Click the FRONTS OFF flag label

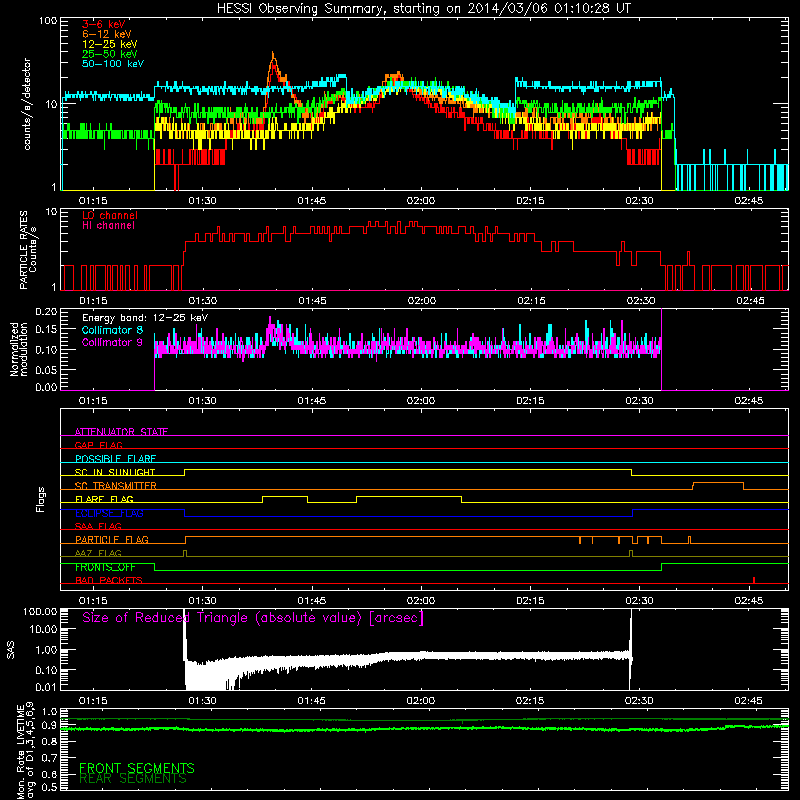(105, 567)
